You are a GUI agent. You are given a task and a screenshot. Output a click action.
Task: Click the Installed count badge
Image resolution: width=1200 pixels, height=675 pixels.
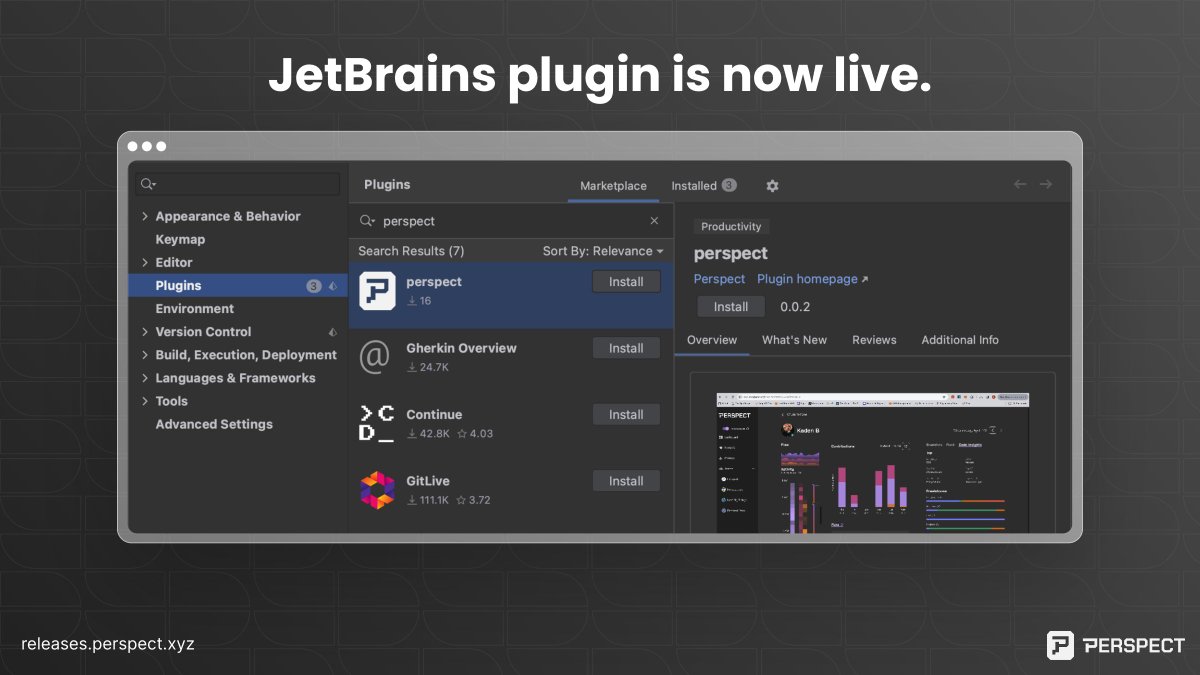point(729,185)
